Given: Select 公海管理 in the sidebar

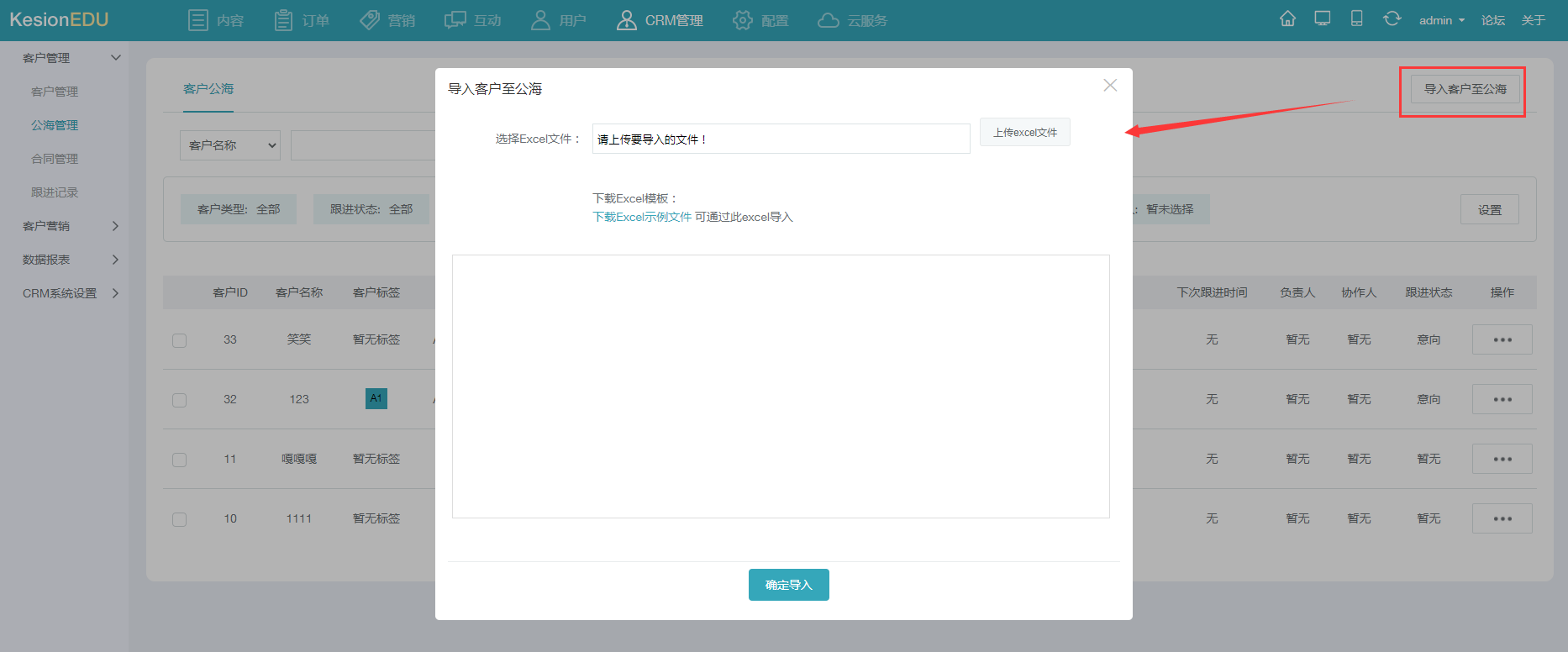Looking at the screenshot, I should point(55,125).
